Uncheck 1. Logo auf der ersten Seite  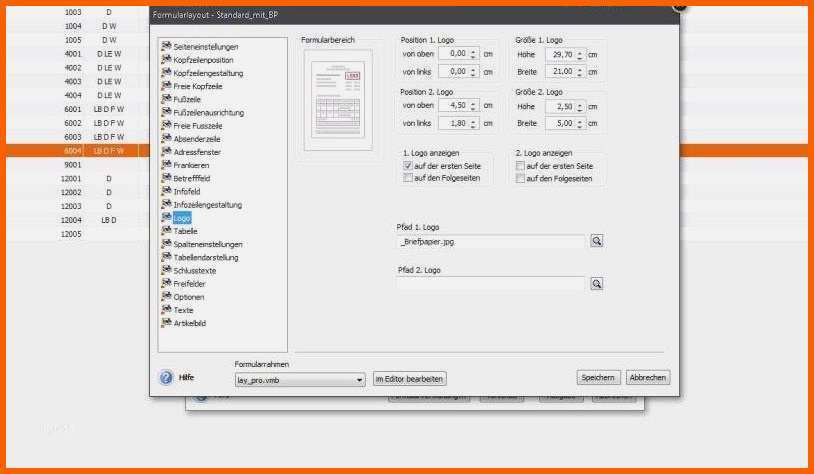408,166
